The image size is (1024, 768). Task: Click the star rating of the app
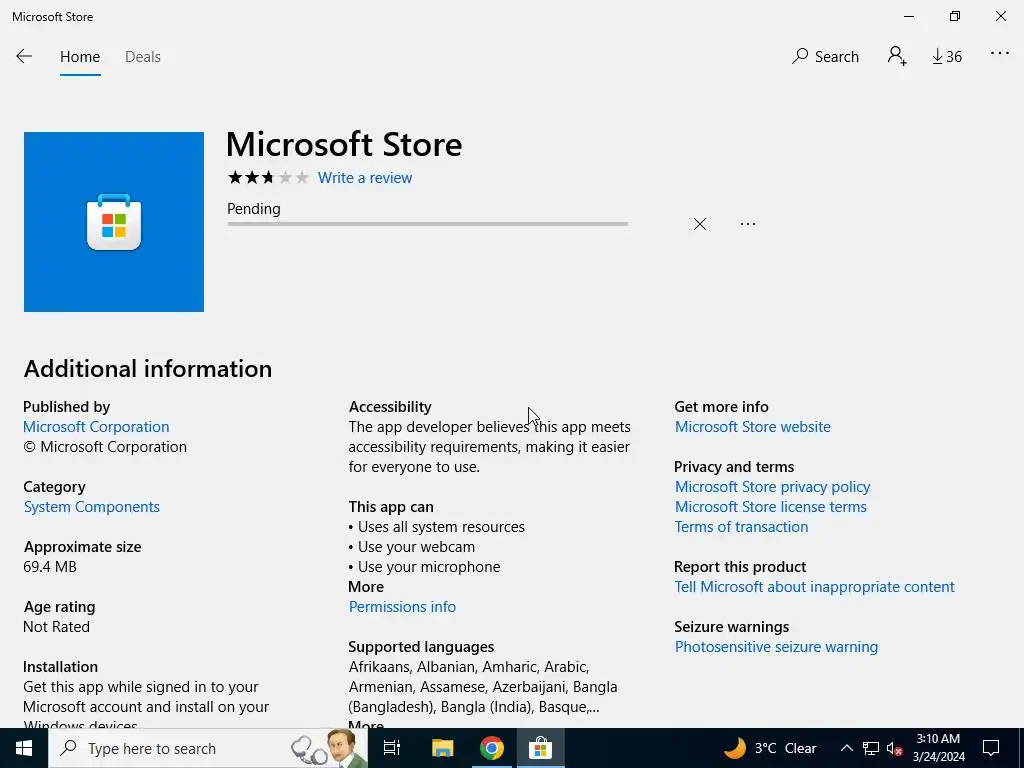[268, 177]
